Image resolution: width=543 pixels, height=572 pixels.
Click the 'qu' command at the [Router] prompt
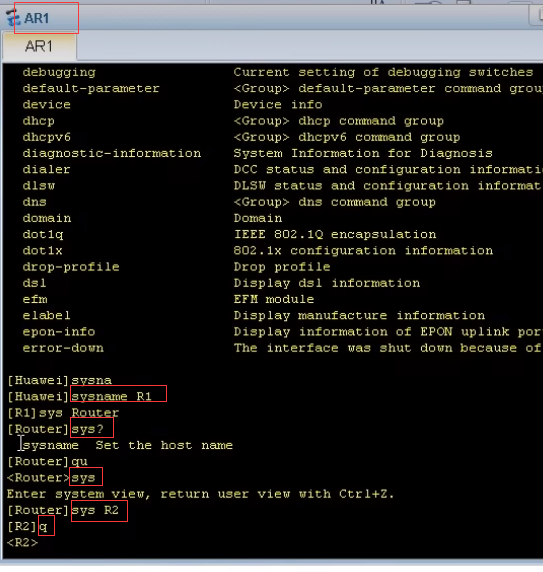tap(79, 462)
